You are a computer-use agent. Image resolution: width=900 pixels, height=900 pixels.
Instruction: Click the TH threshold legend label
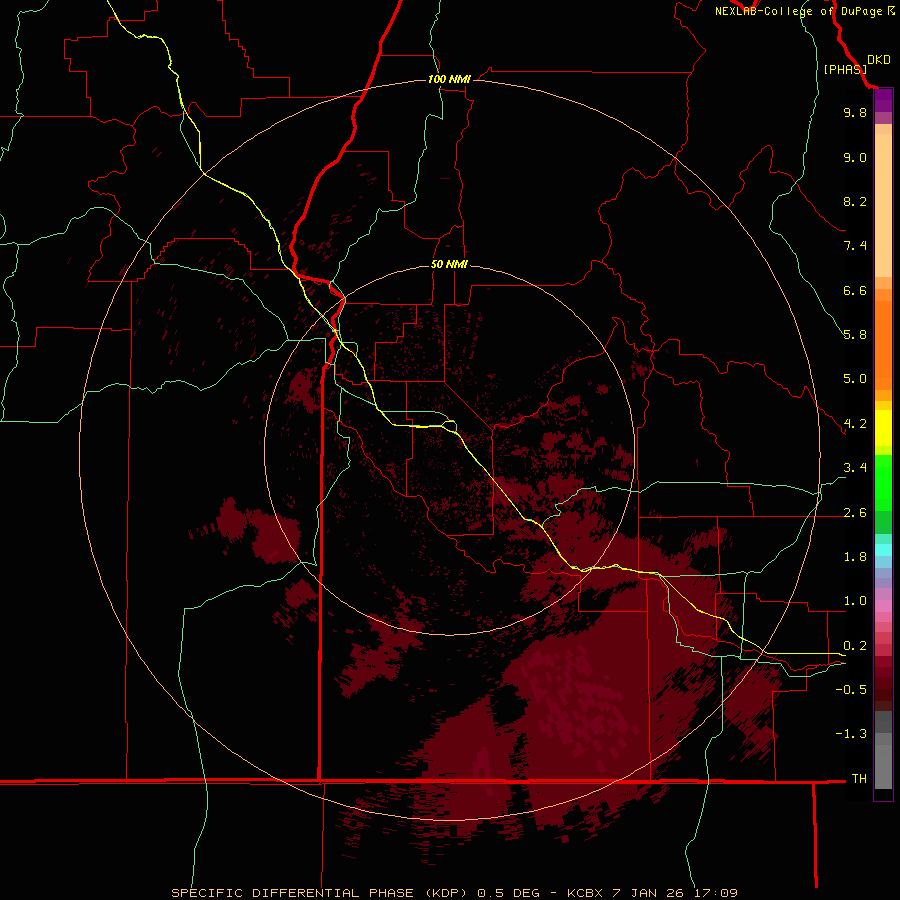tap(859, 779)
